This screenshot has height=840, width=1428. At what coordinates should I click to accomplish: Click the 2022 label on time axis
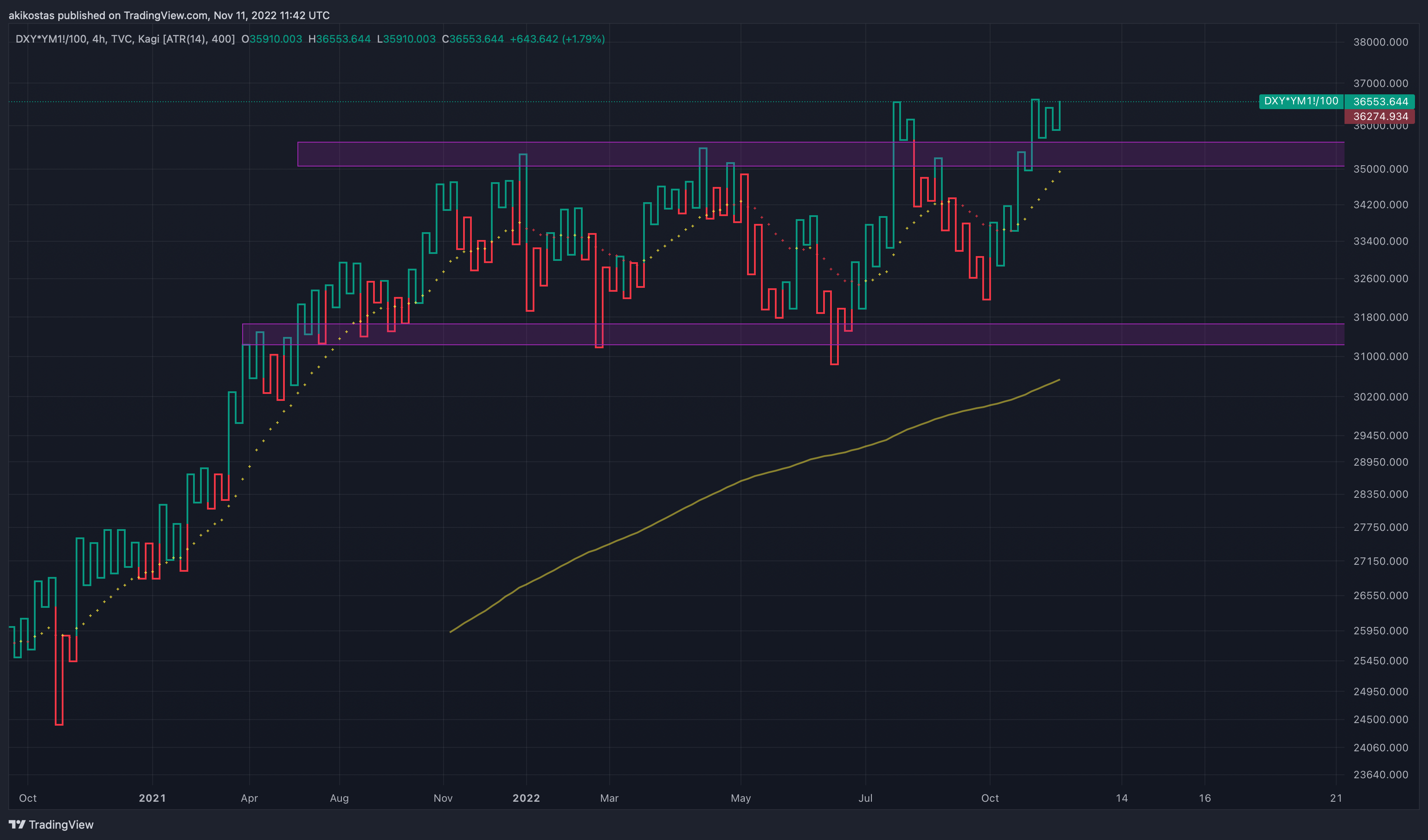tap(527, 798)
